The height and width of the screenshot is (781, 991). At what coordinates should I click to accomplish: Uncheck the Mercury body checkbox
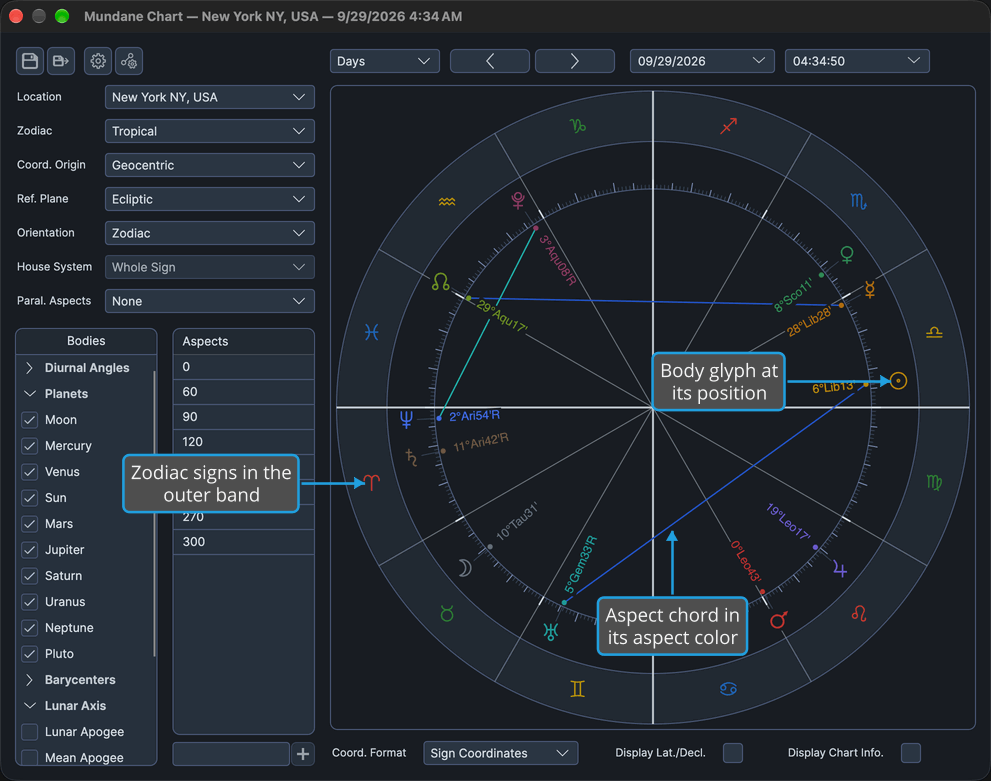[30, 445]
